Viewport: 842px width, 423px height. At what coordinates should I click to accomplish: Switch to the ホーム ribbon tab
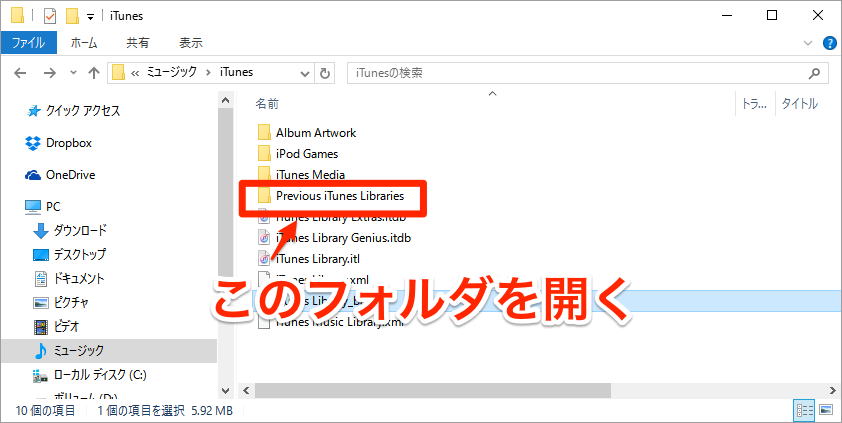tap(84, 43)
